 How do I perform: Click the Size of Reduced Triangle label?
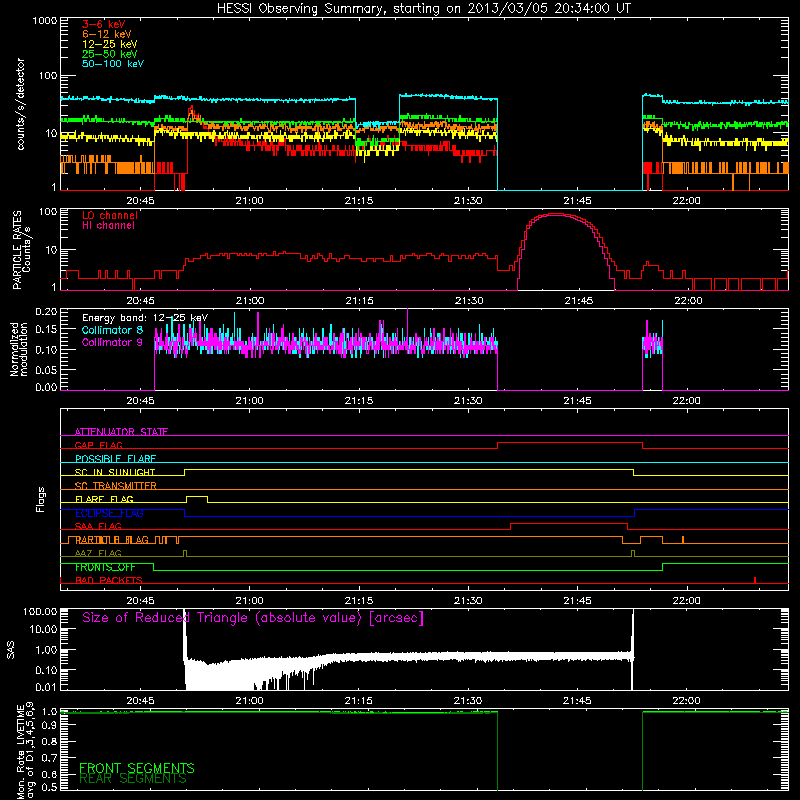click(253, 618)
